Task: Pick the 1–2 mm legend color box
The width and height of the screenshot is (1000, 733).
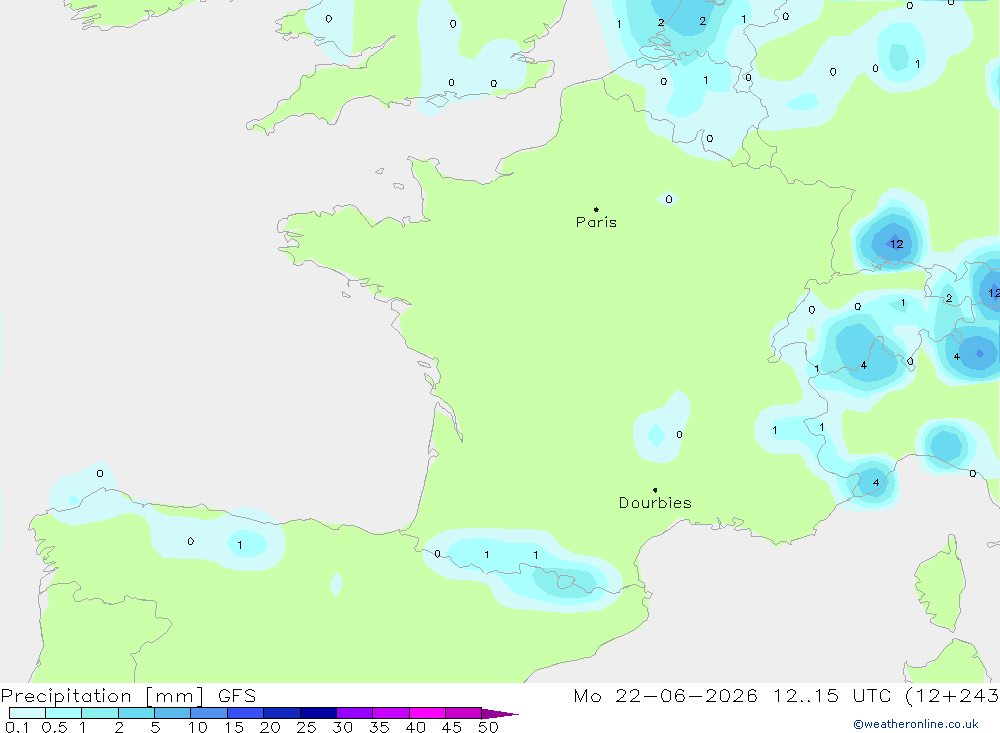Action: click(99, 713)
